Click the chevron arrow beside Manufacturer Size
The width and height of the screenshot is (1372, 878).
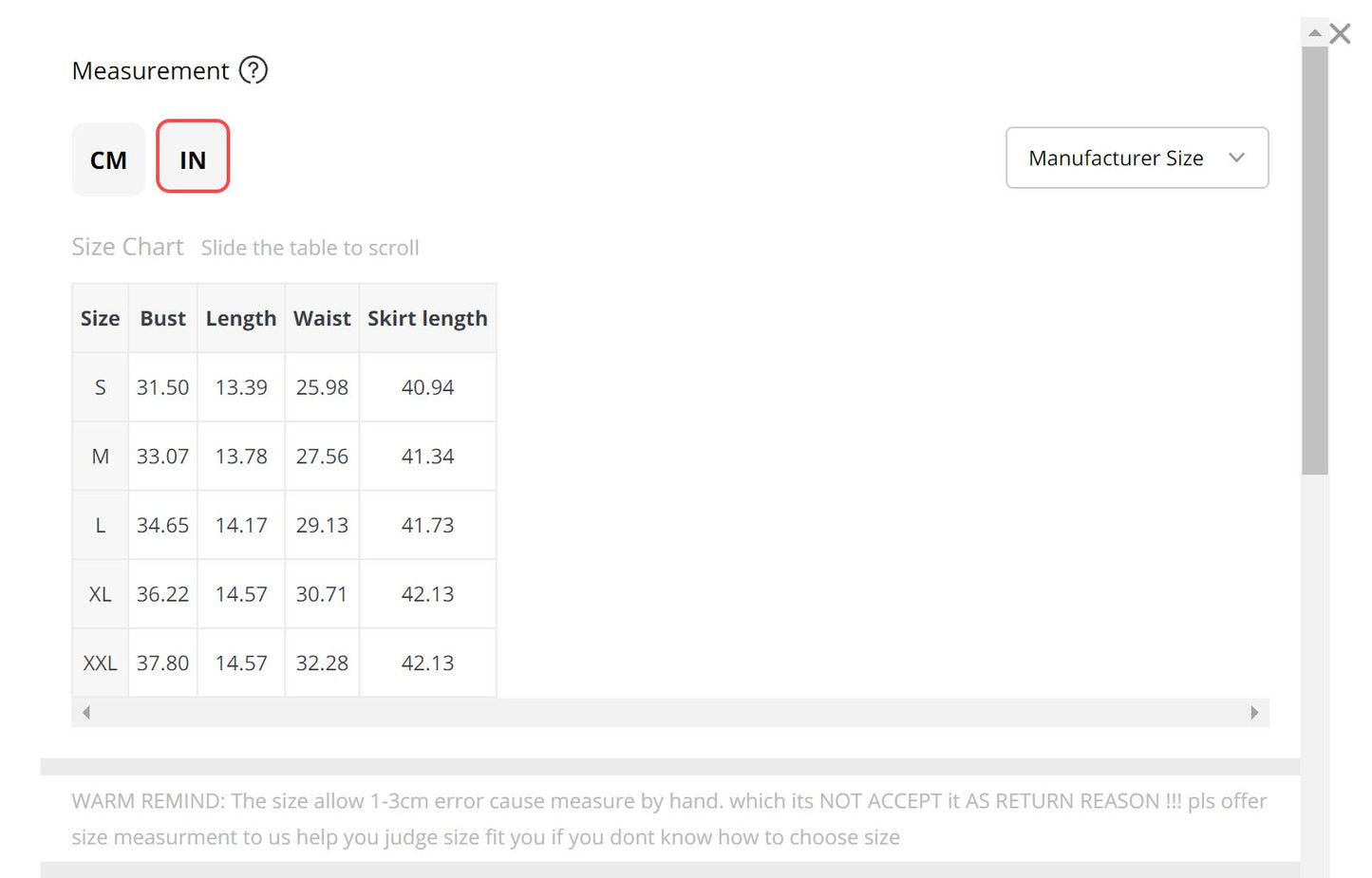tap(1236, 158)
